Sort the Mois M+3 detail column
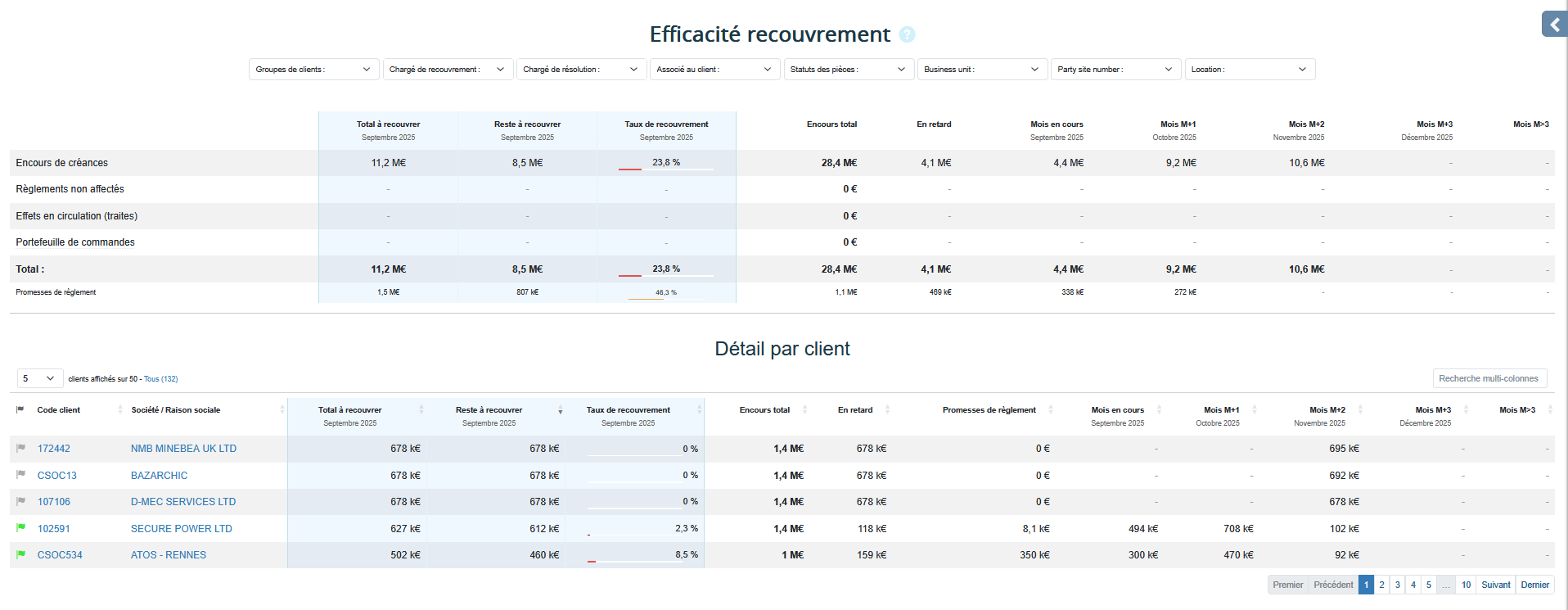1568x610 pixels. click(1466, 409)
